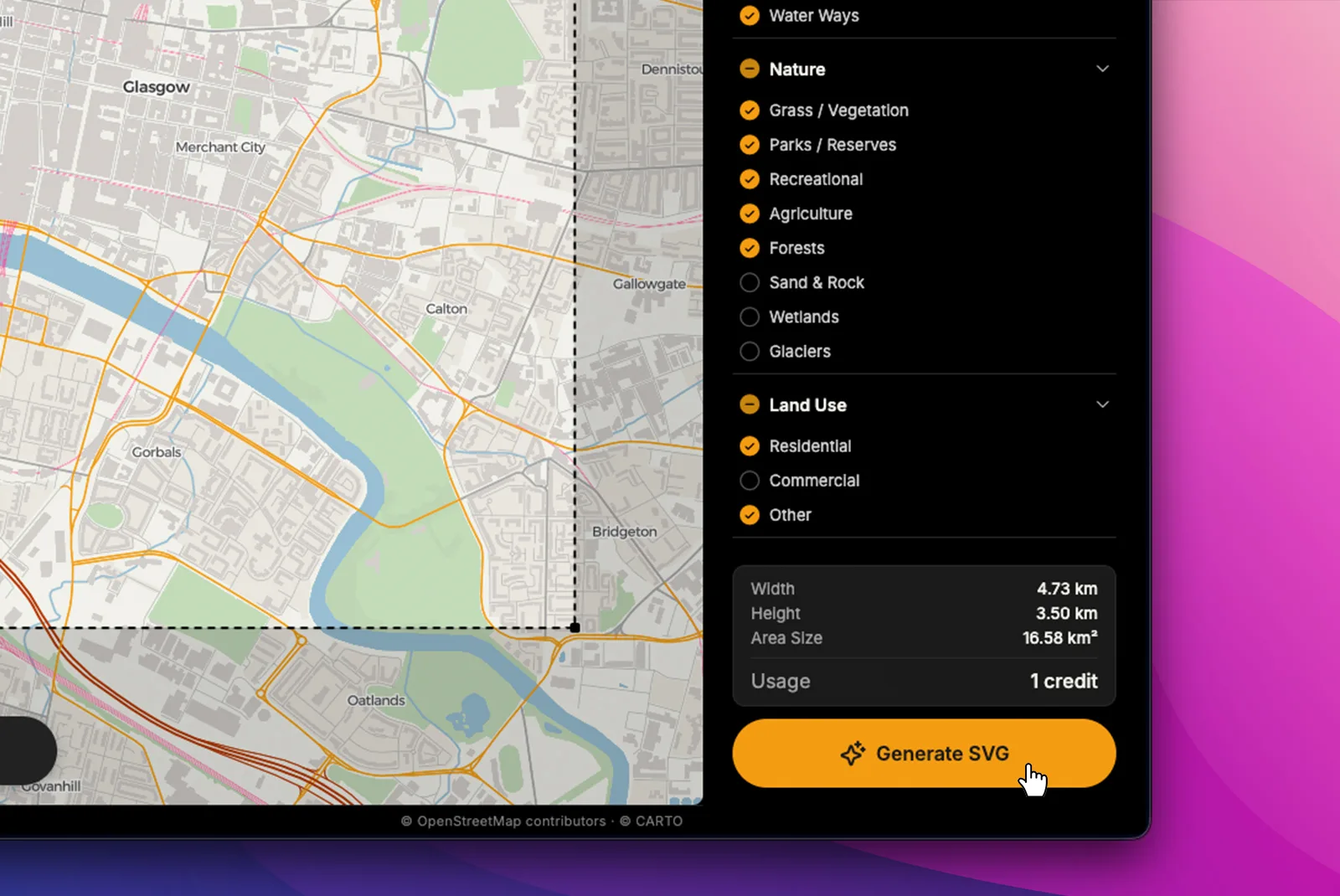Click the Land Use section heading

(x=807, y=404)
